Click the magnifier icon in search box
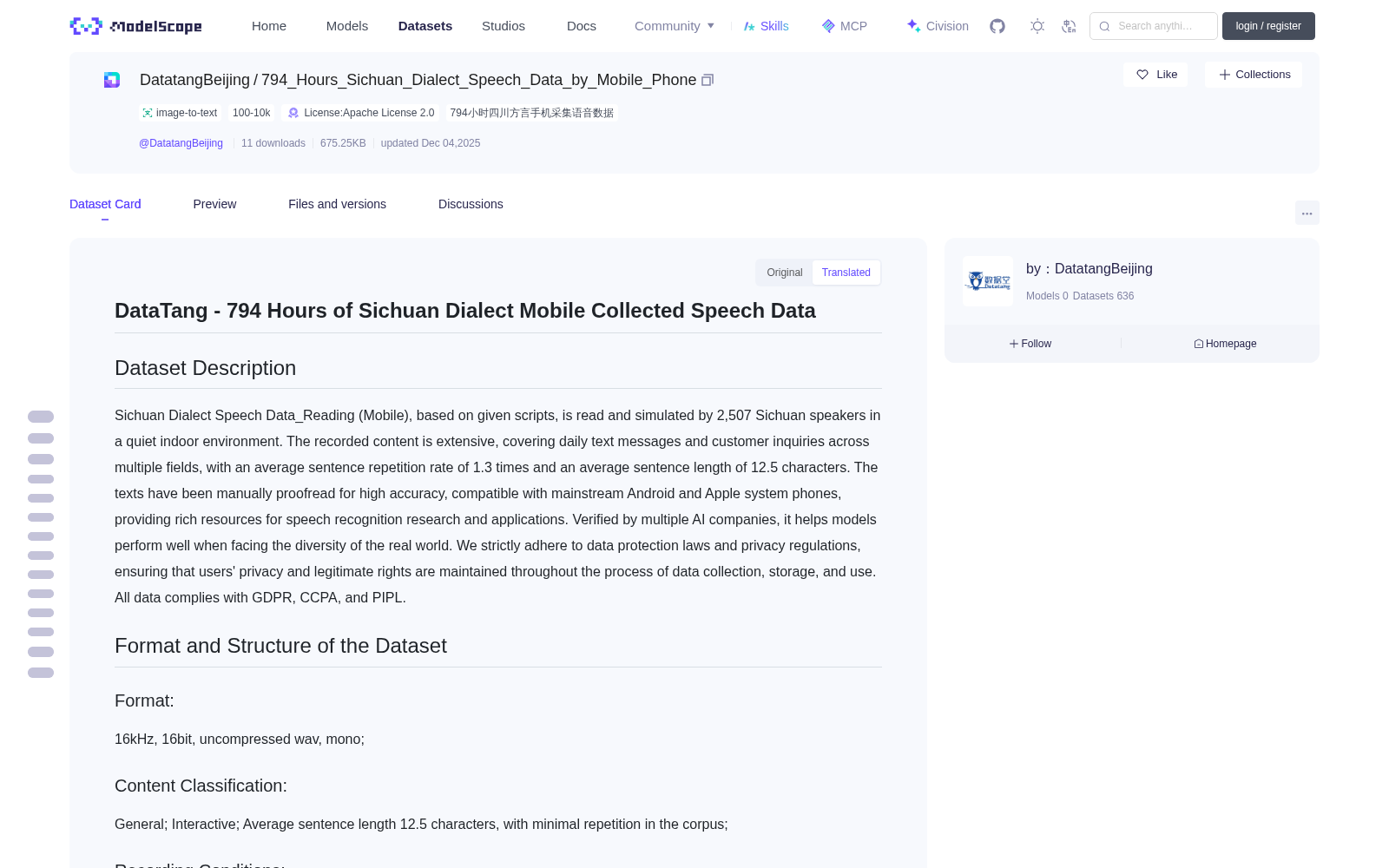 (1104, 26)
